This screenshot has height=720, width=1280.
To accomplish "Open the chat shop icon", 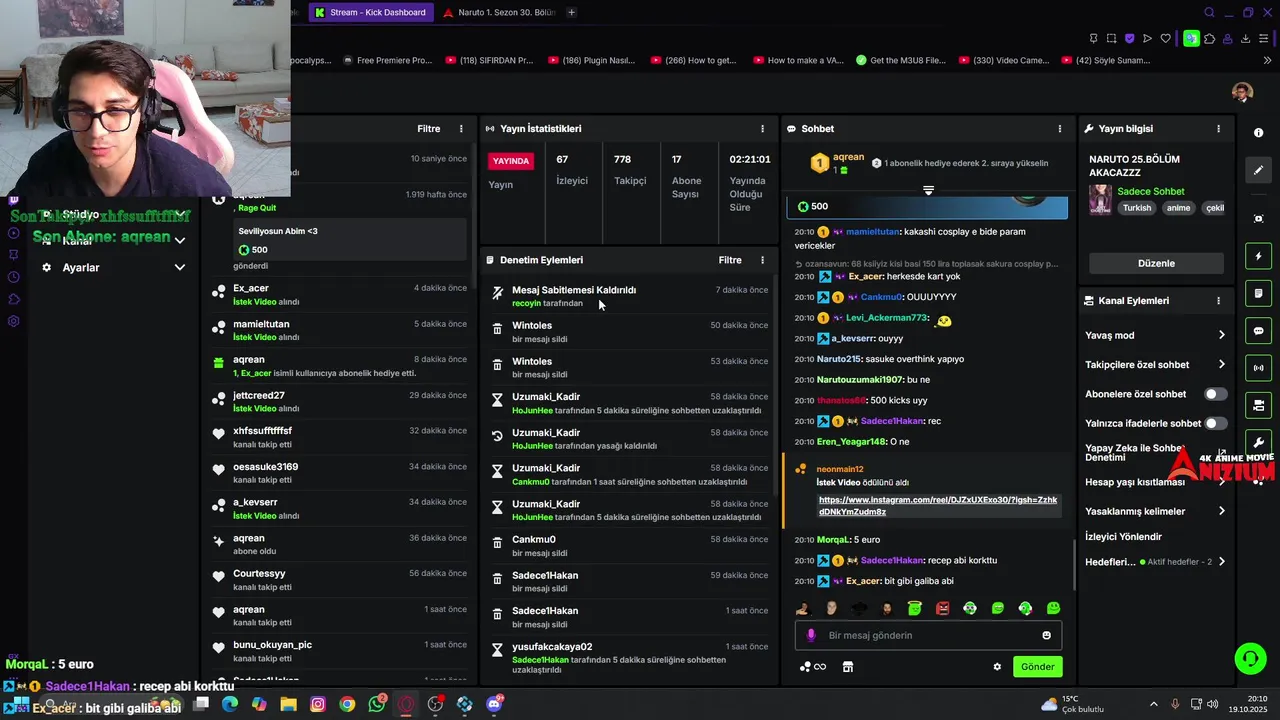I will point(848,667).
